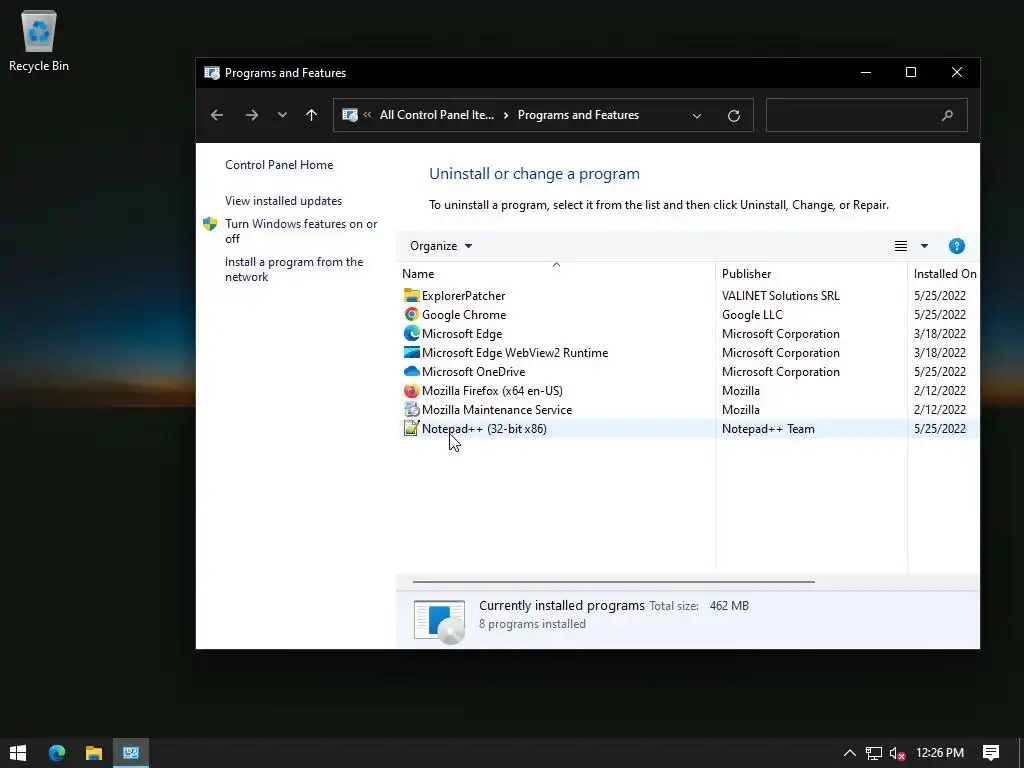Select the Google Chrome program name

click(x=464, y=314)
